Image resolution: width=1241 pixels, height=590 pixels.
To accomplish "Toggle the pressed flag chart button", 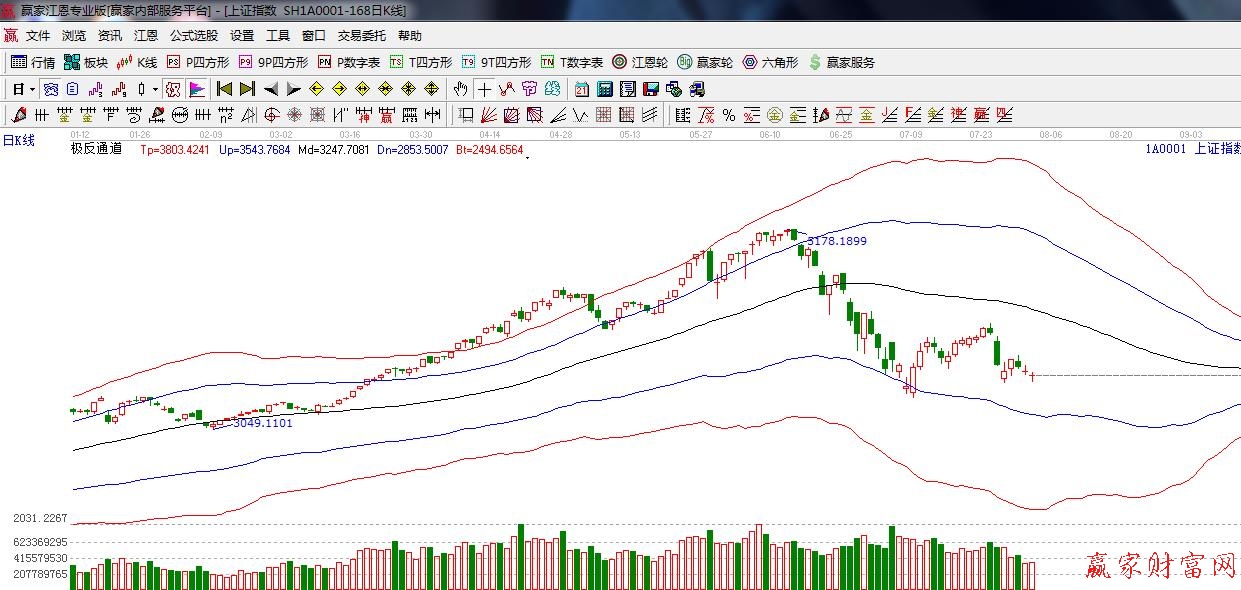I will (x=197, y=89).
